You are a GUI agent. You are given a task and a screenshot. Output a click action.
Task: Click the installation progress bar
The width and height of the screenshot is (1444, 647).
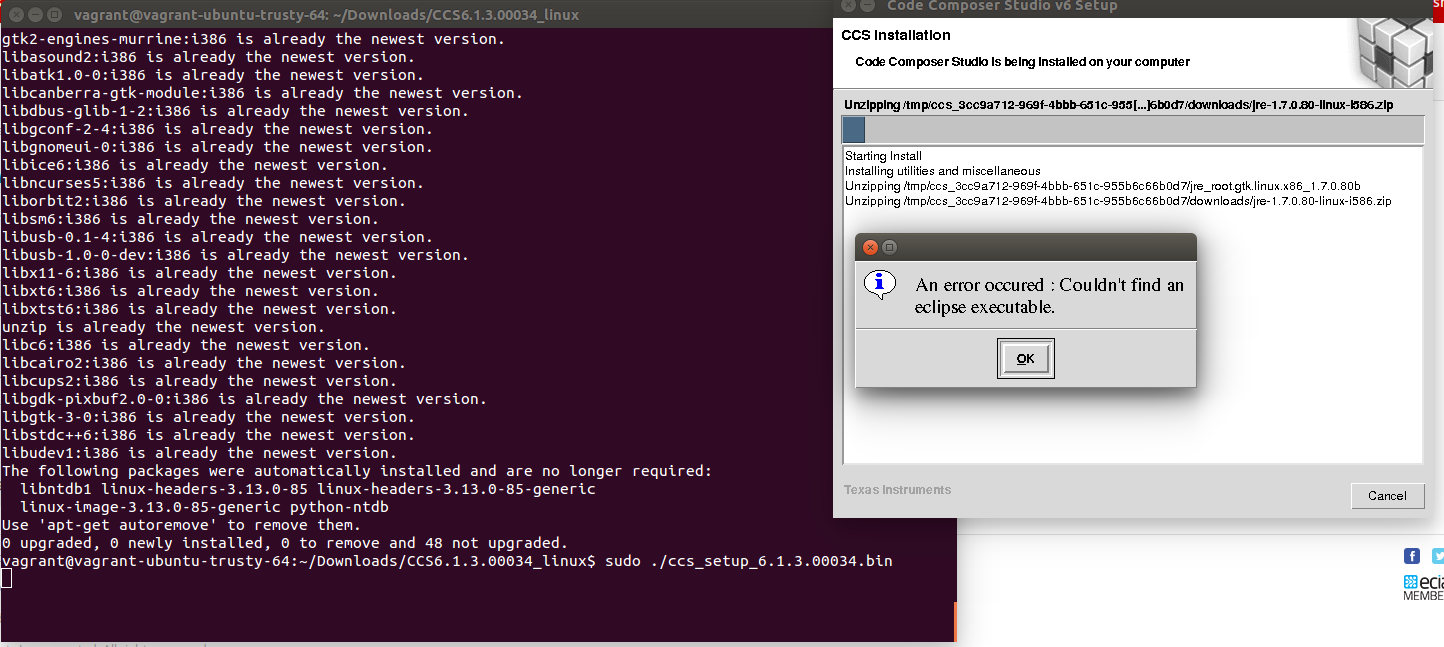[1133, 130]
